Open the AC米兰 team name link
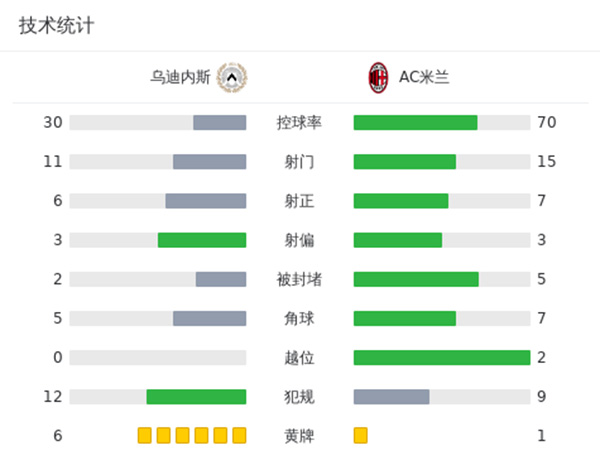 tap(424, 76)
